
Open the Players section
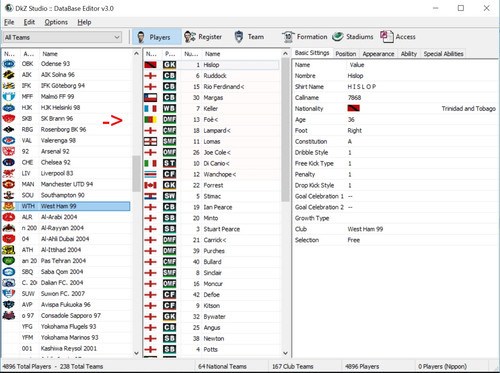point(157,37)
